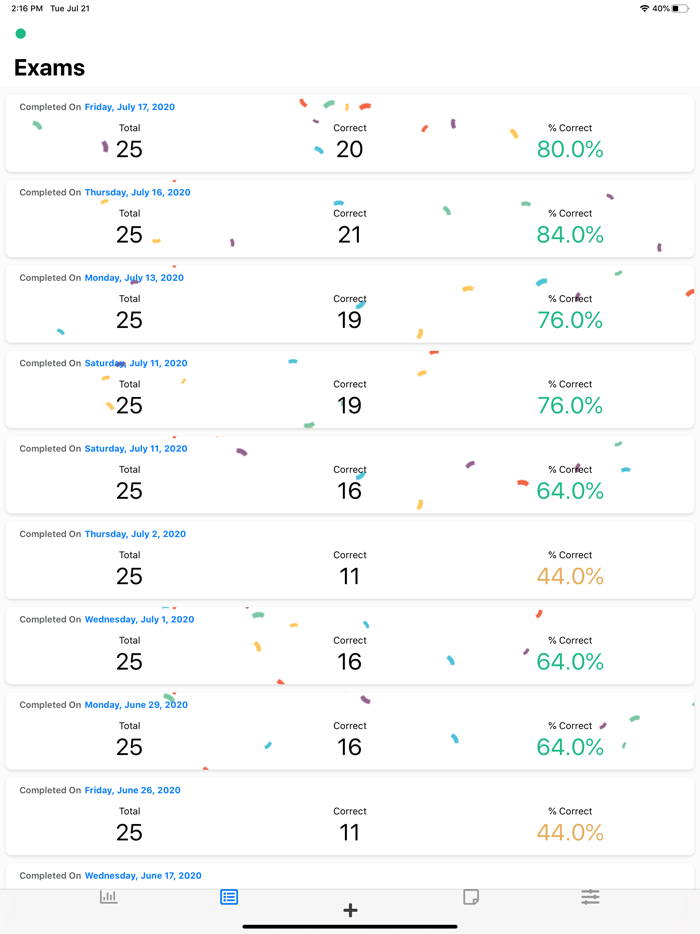Tap the 21 correct answers value

349,235
